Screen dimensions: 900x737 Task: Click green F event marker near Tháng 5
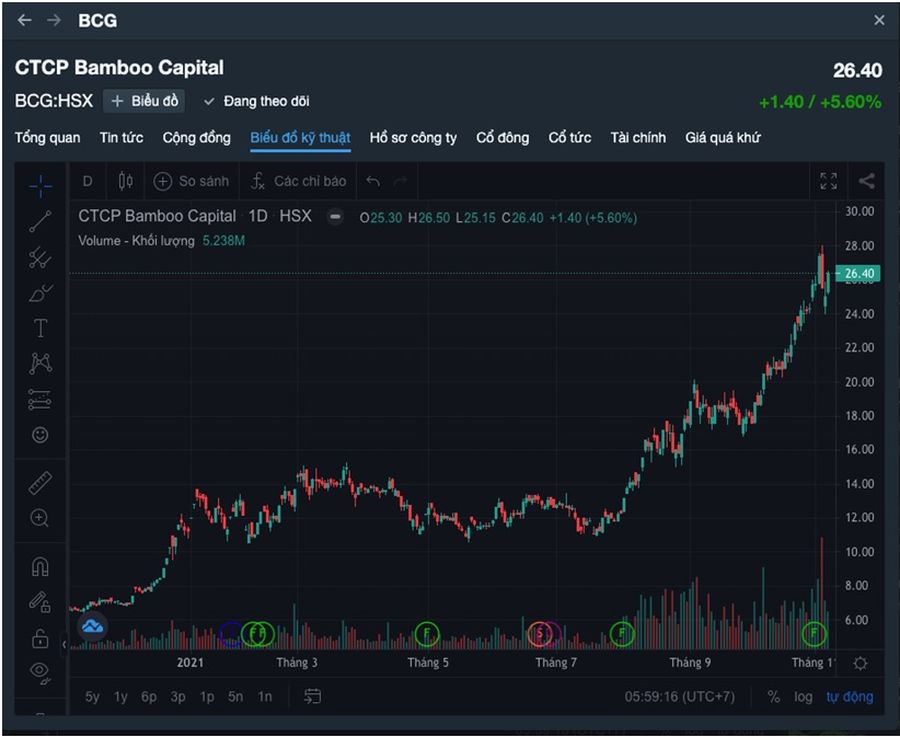[x=426, y=634]
